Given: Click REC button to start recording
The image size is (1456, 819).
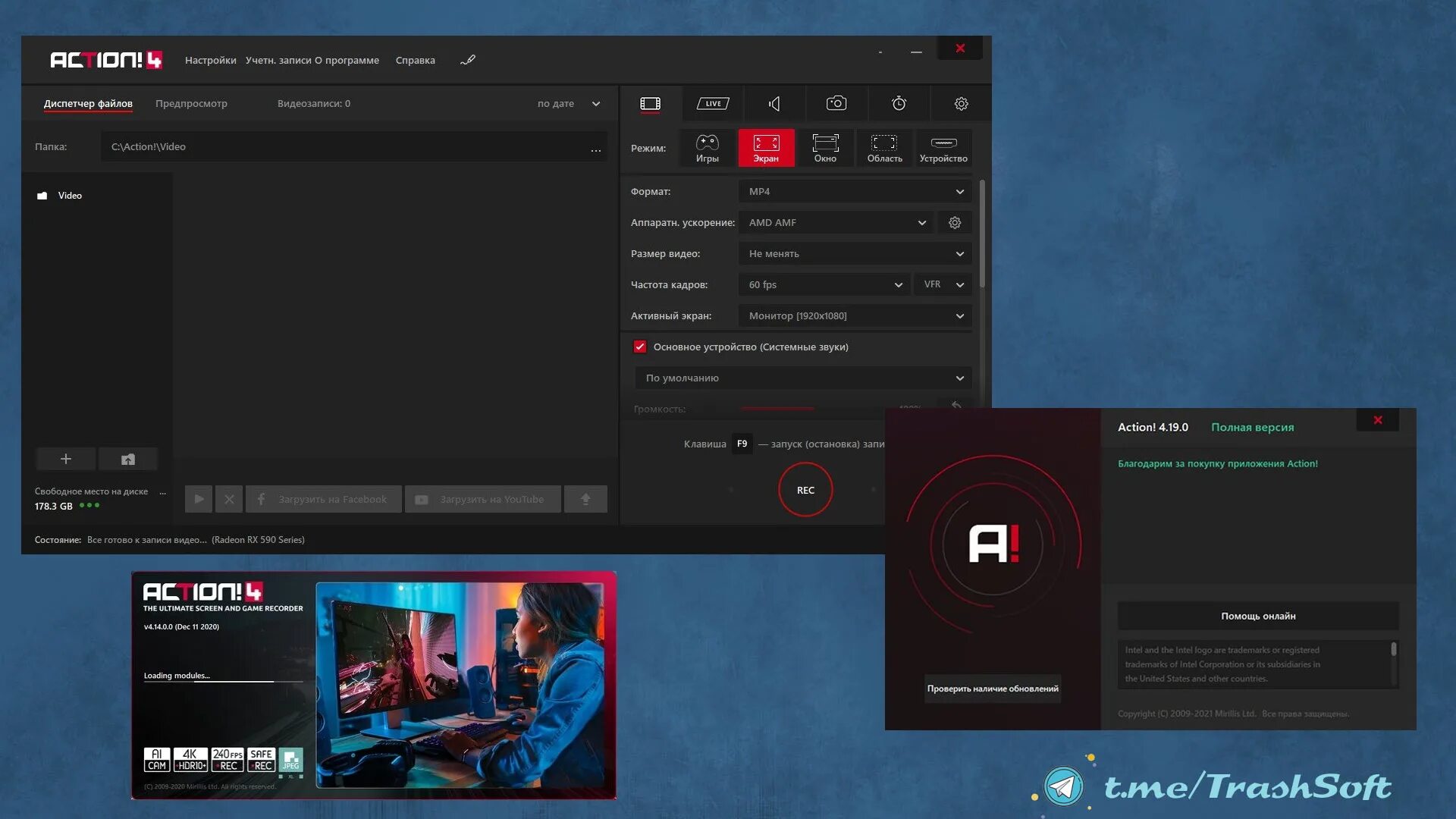Looking at the screenshot, I should (x=805, y=489).
